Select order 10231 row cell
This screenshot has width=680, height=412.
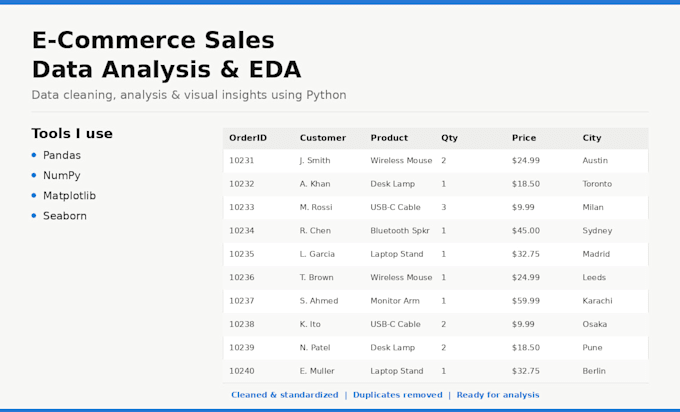point(242,160)
